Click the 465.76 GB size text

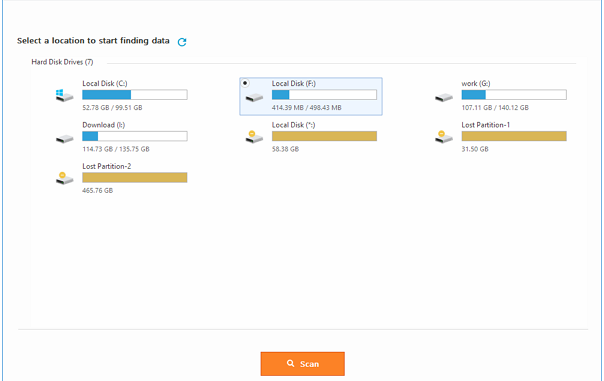(x=97, y=190)
